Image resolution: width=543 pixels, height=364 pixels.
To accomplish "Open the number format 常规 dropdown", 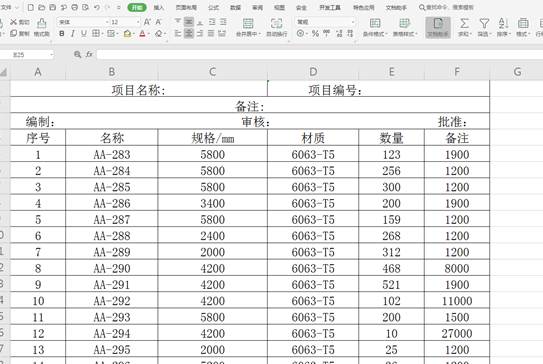I will click(x=353, y=22).
